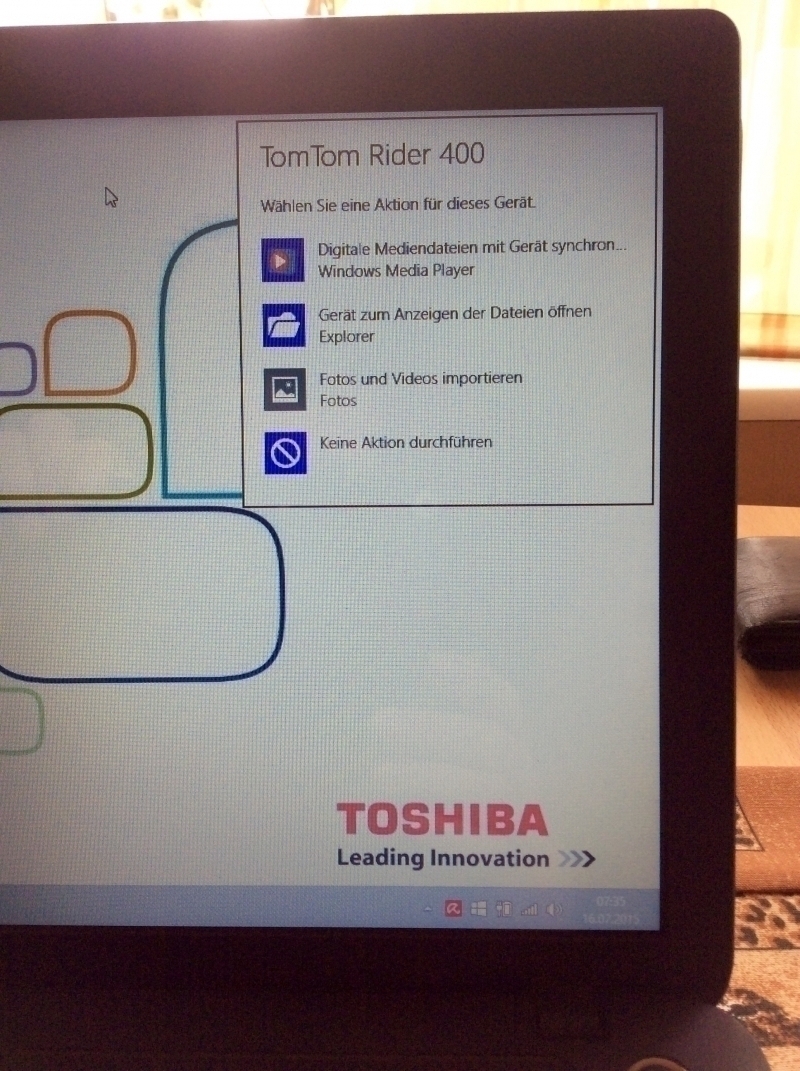800x1071 pixels.
Task: Click the Toshiba logo on desktop wallpaper
Action: click(442, 820)
